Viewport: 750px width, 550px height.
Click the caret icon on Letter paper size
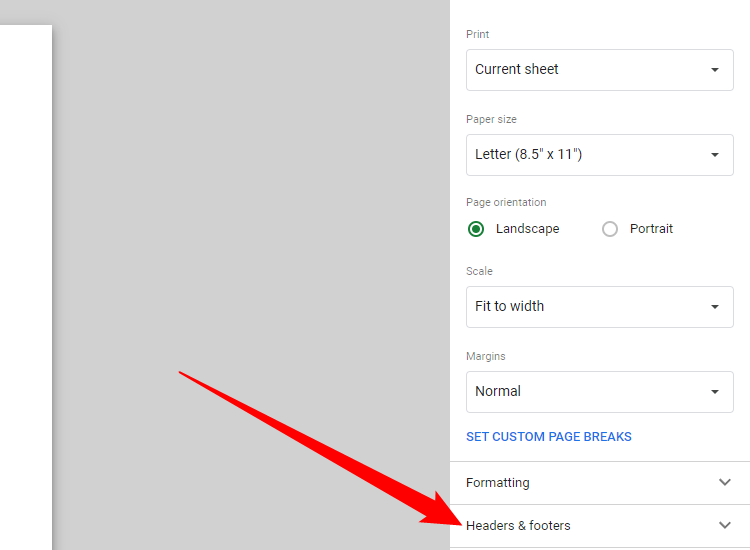click(x=714, y=155)
